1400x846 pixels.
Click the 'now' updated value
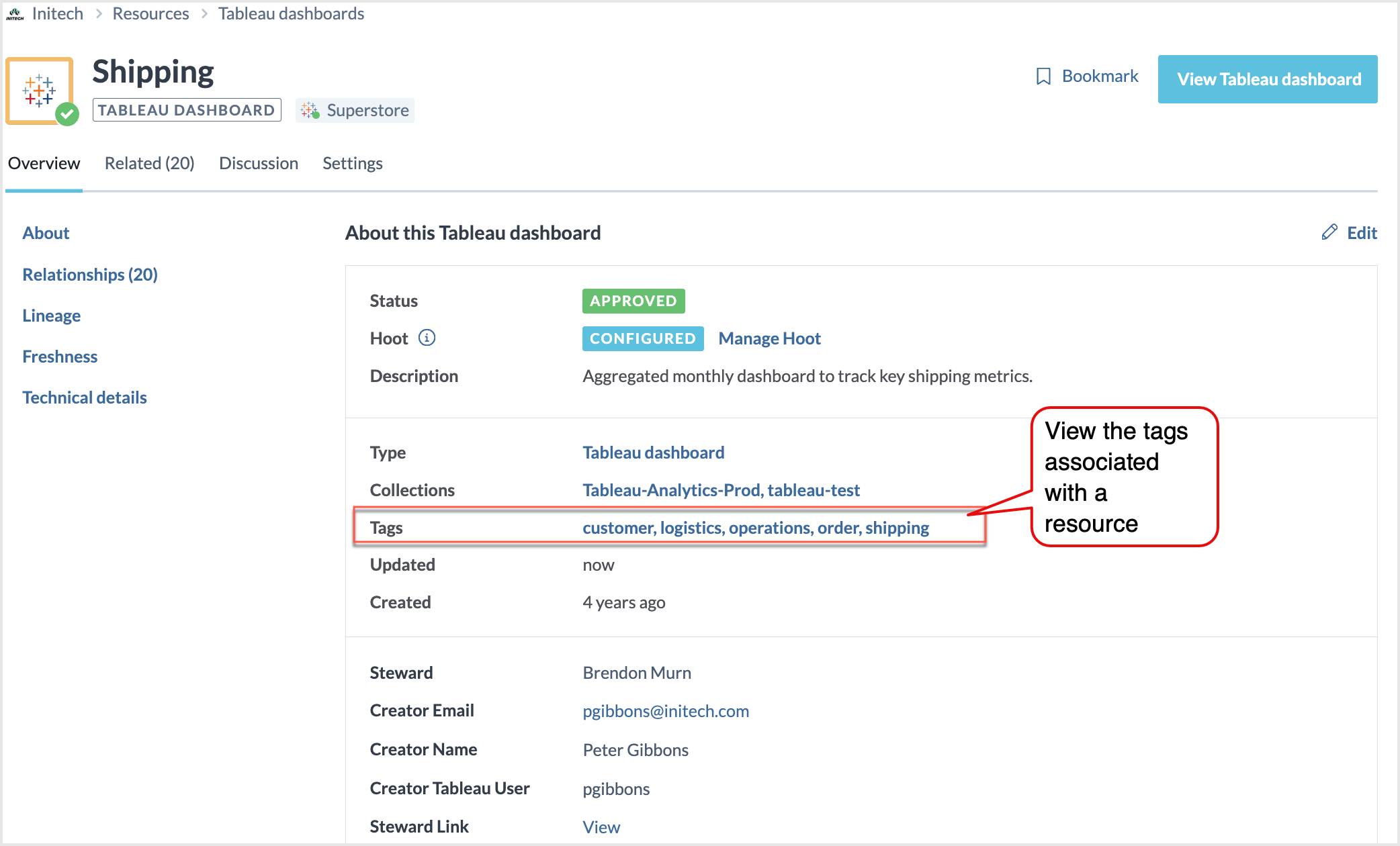599,565
